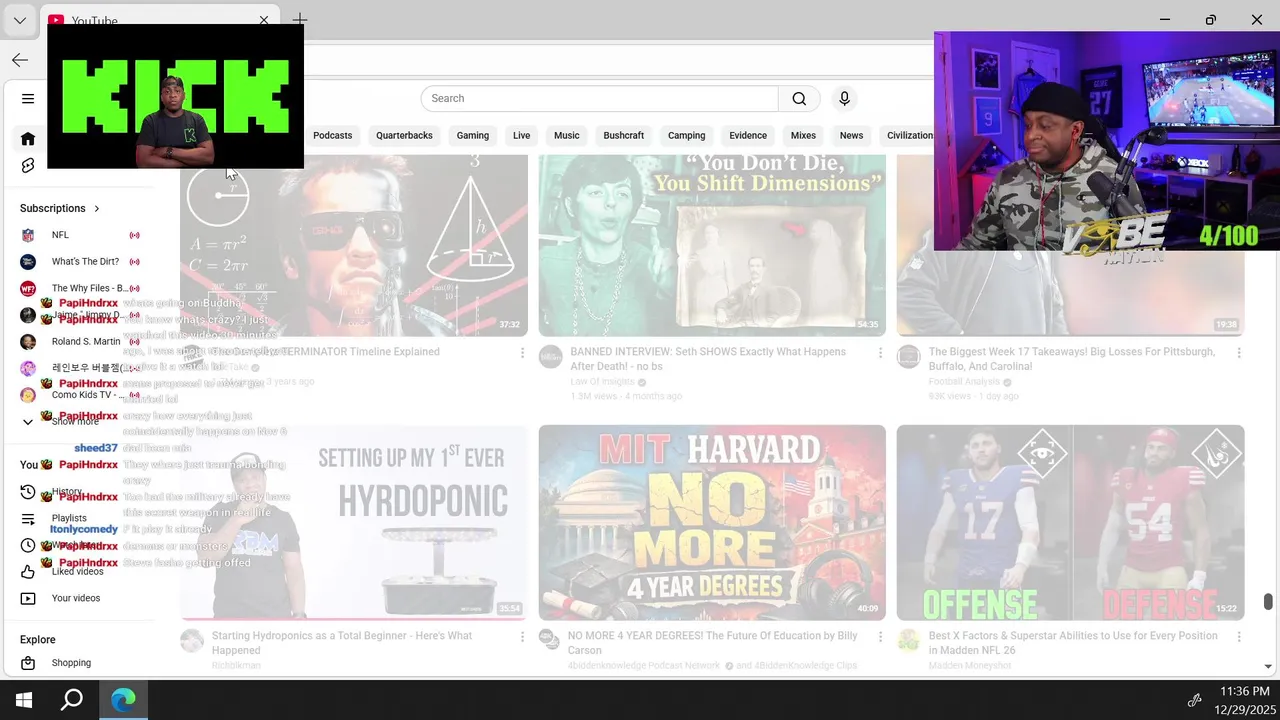This screenshot has height=720, width=1280.
Task: Close the YouTube browser tab
Action: click(x=264, y=20)
